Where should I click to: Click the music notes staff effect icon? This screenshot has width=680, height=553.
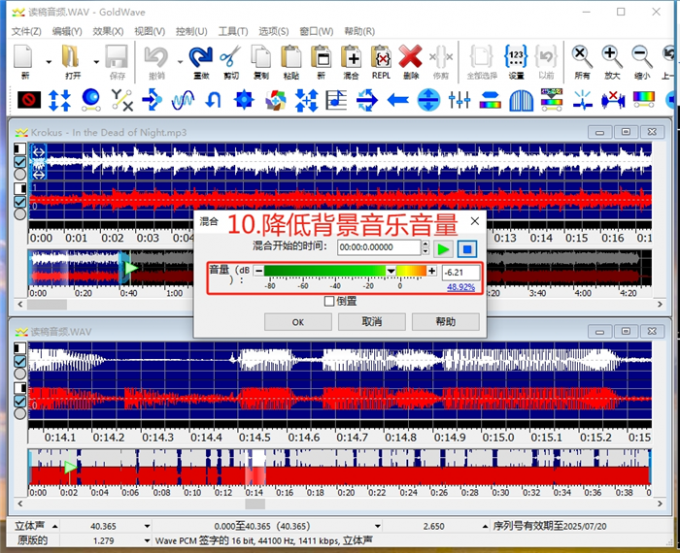[x=336, y=100]
